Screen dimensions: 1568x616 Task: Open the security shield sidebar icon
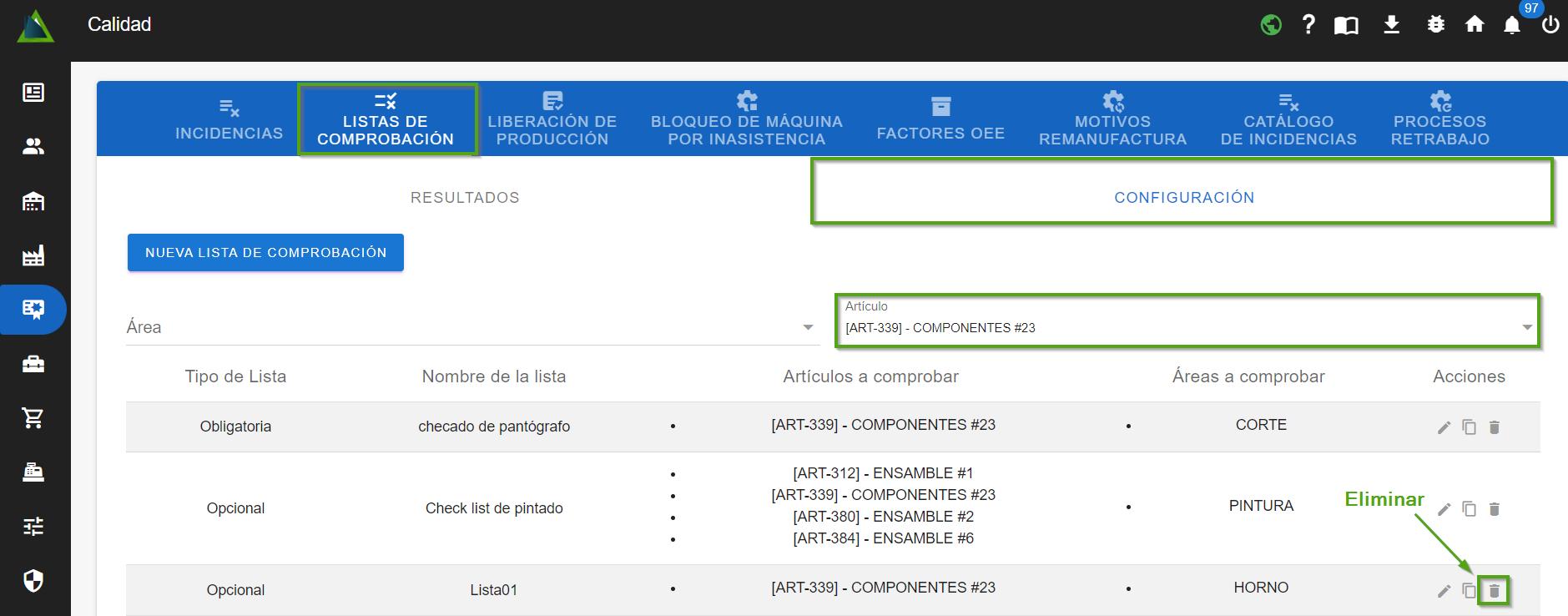33,580
